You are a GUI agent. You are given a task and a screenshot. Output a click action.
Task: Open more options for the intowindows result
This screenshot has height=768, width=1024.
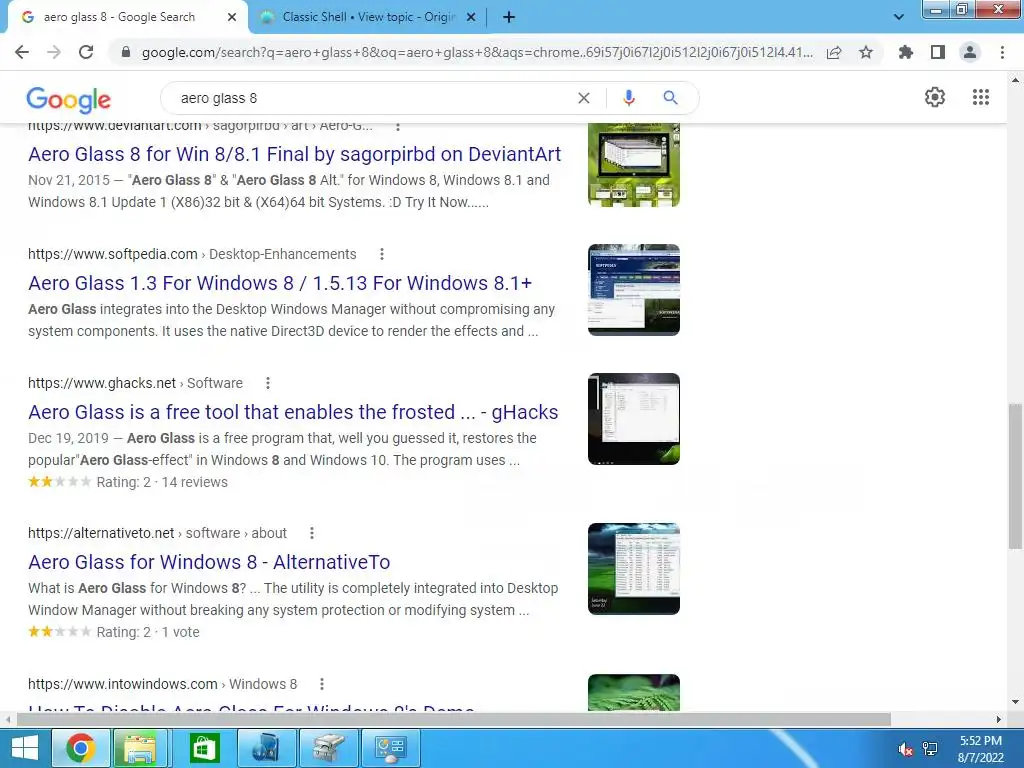tap(322, 684)
